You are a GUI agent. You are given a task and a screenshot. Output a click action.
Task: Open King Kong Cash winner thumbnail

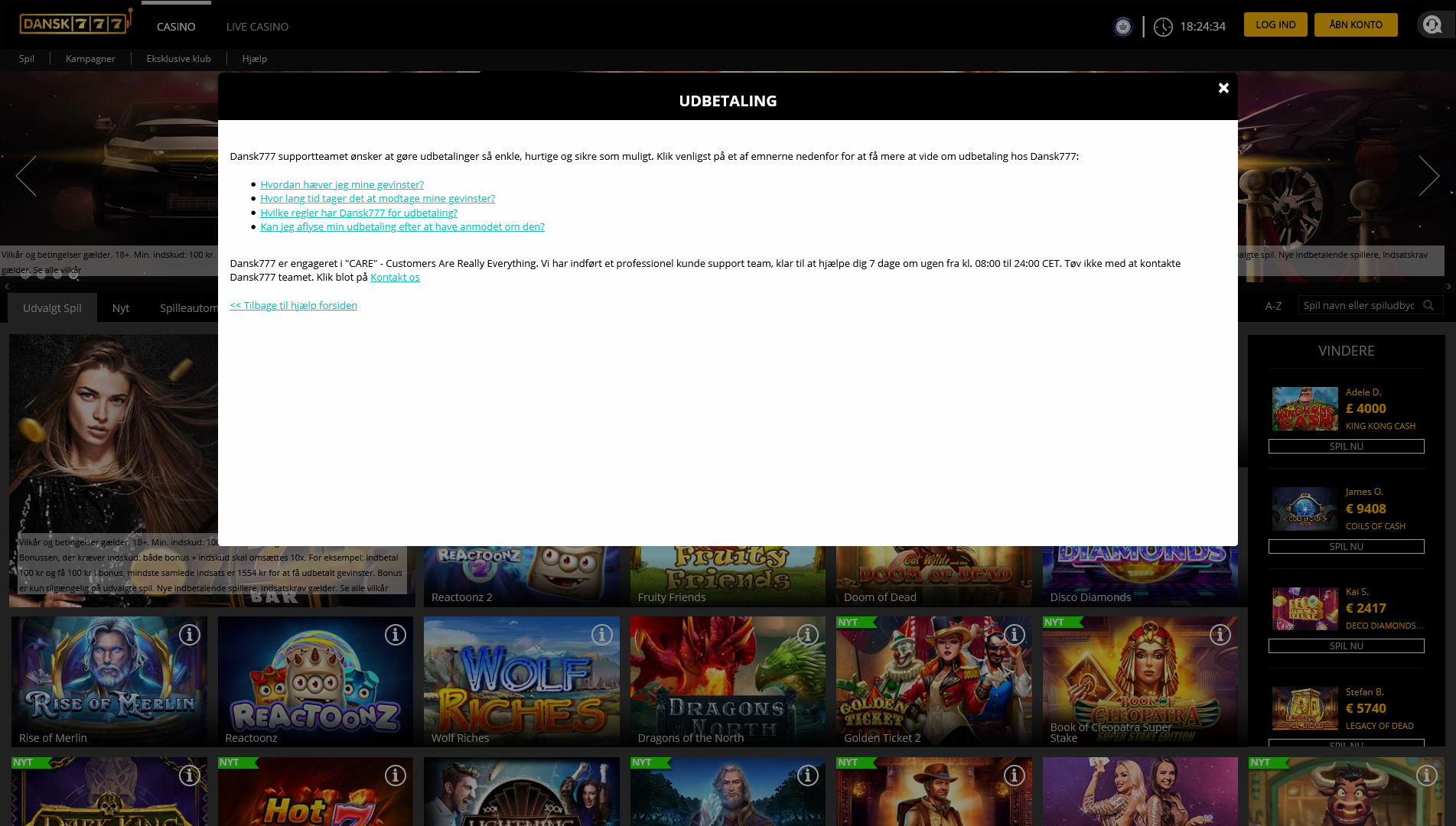click(1305, 408)
